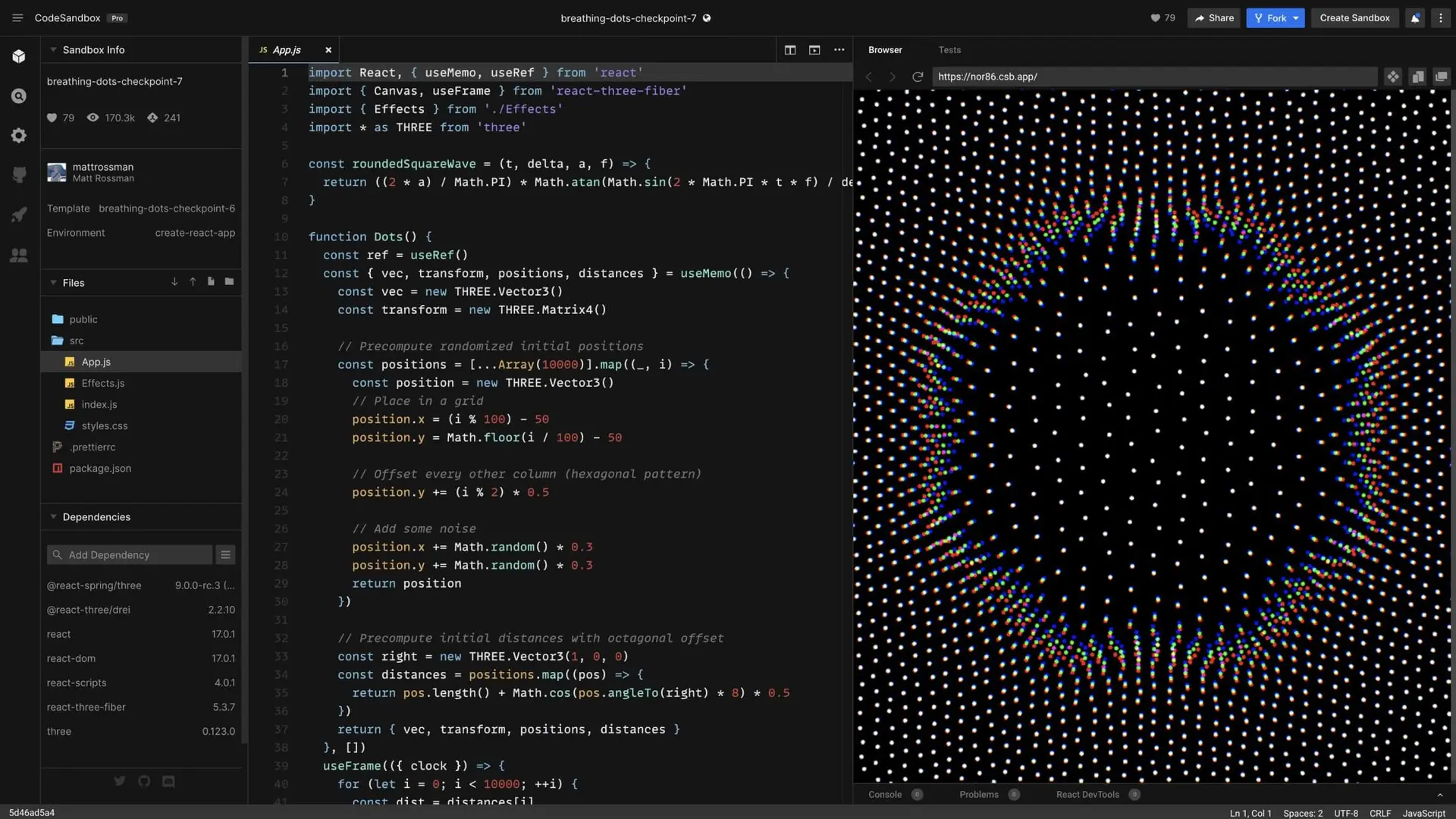This screenshot has height=819, width=1456.
Task: Click the new file icon in Files
Action: [x=211, y=282]
